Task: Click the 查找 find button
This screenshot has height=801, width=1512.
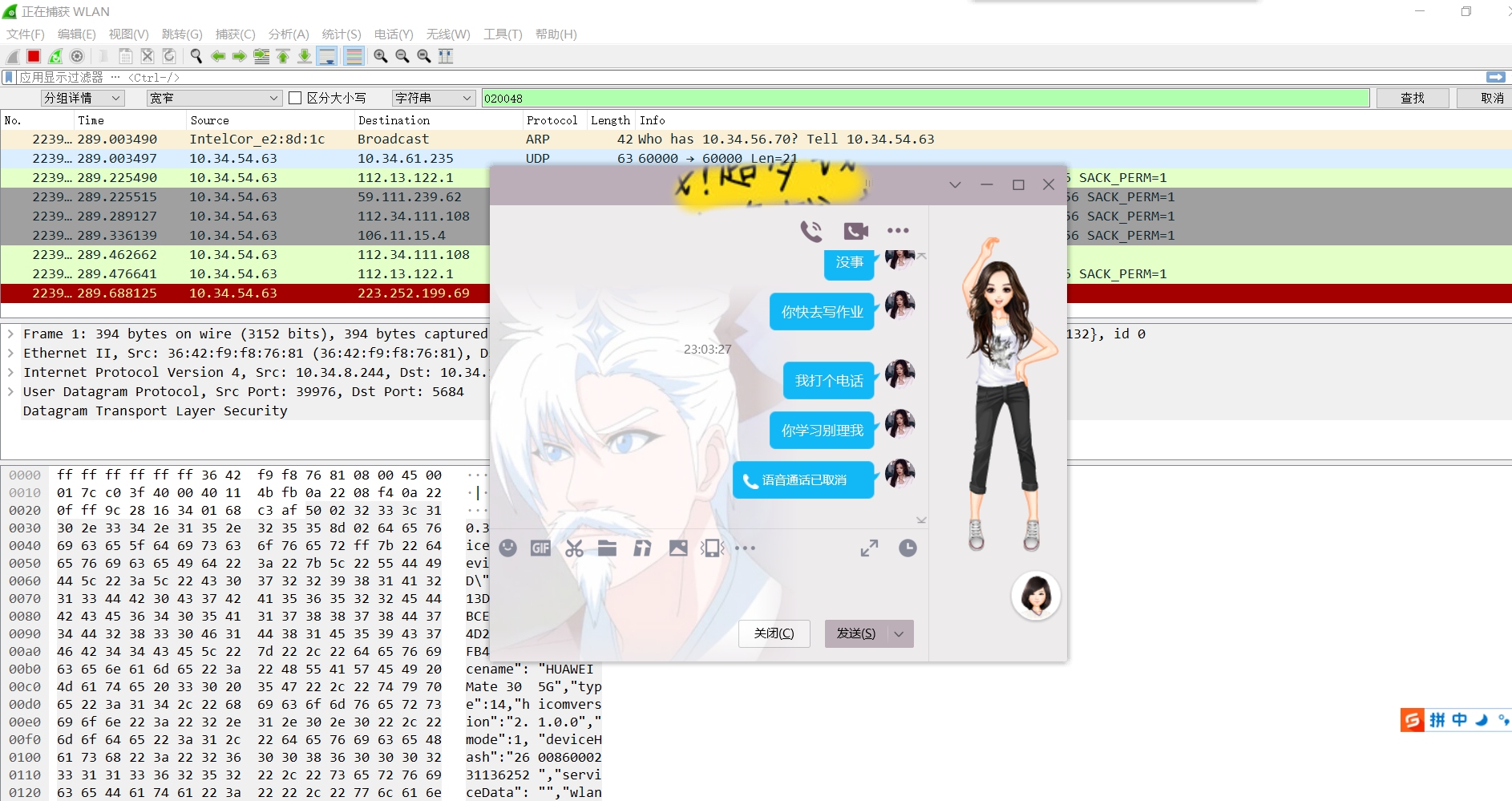Action: [x=1413, y=98]
